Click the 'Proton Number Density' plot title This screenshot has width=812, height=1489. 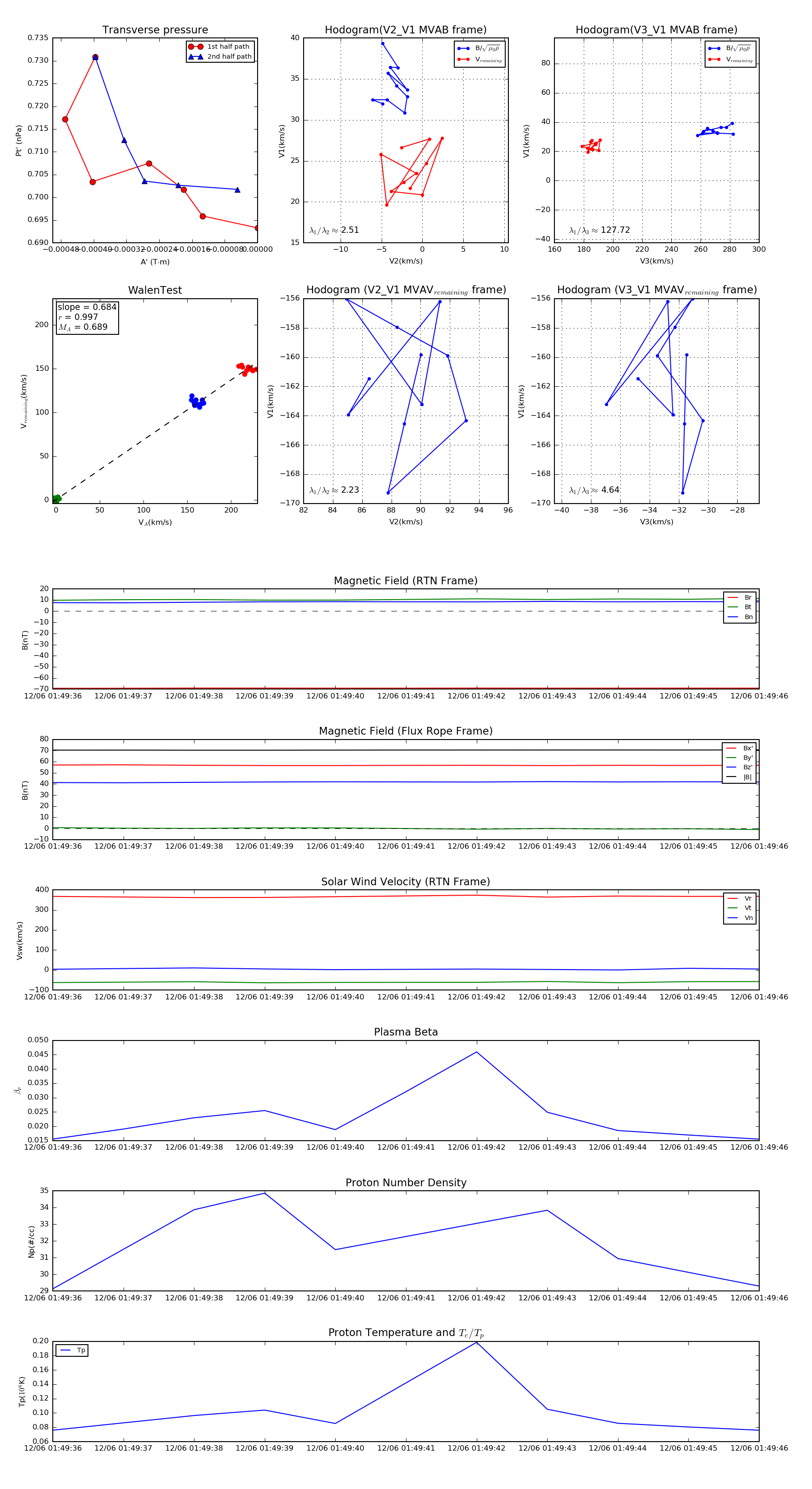tap(406, 1183)
